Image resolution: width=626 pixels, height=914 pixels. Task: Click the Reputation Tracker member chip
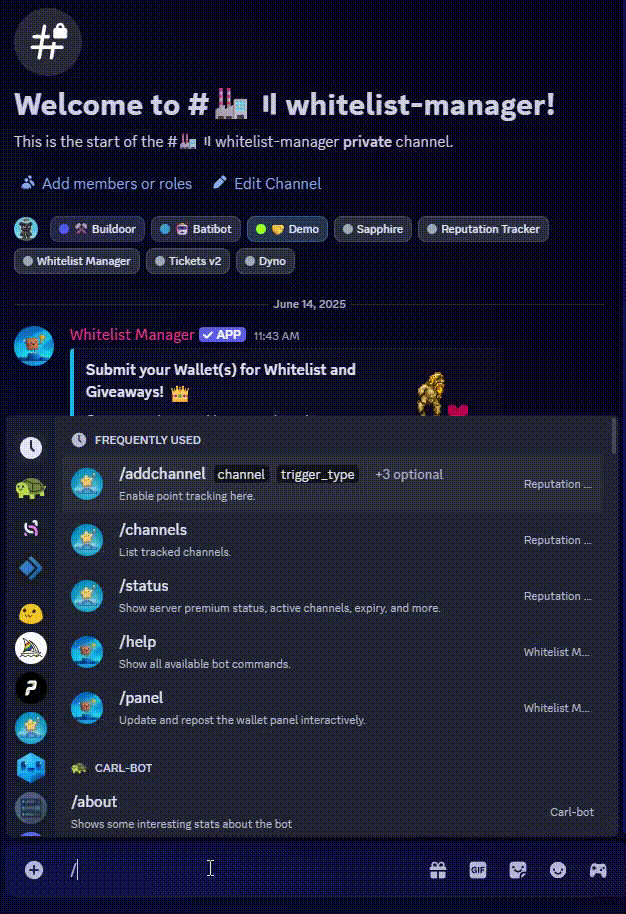pos(483,229)
